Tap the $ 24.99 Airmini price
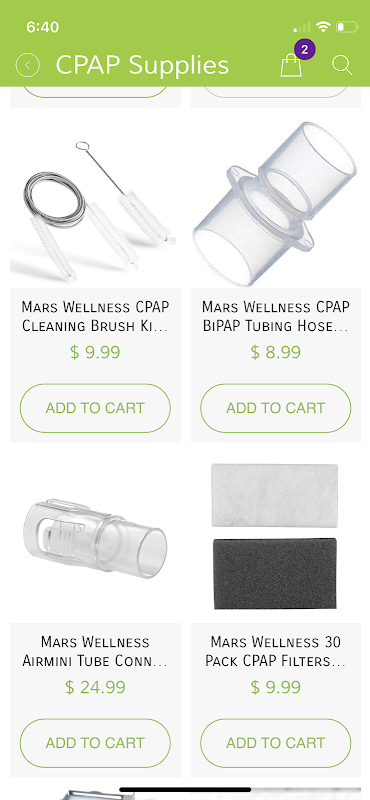Viewport: 370px width, 800px height. 95,687
